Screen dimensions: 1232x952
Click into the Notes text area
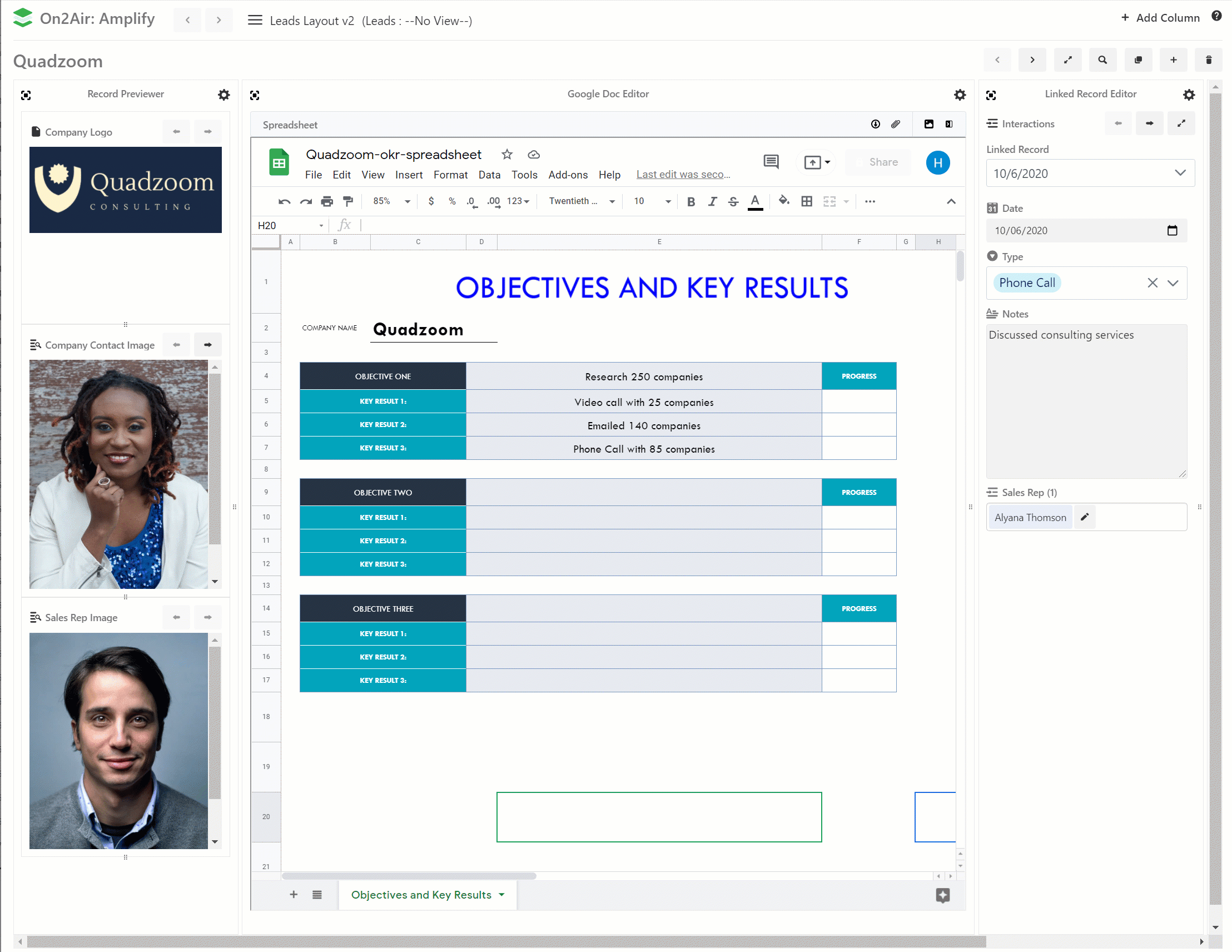coord(1085,401)
